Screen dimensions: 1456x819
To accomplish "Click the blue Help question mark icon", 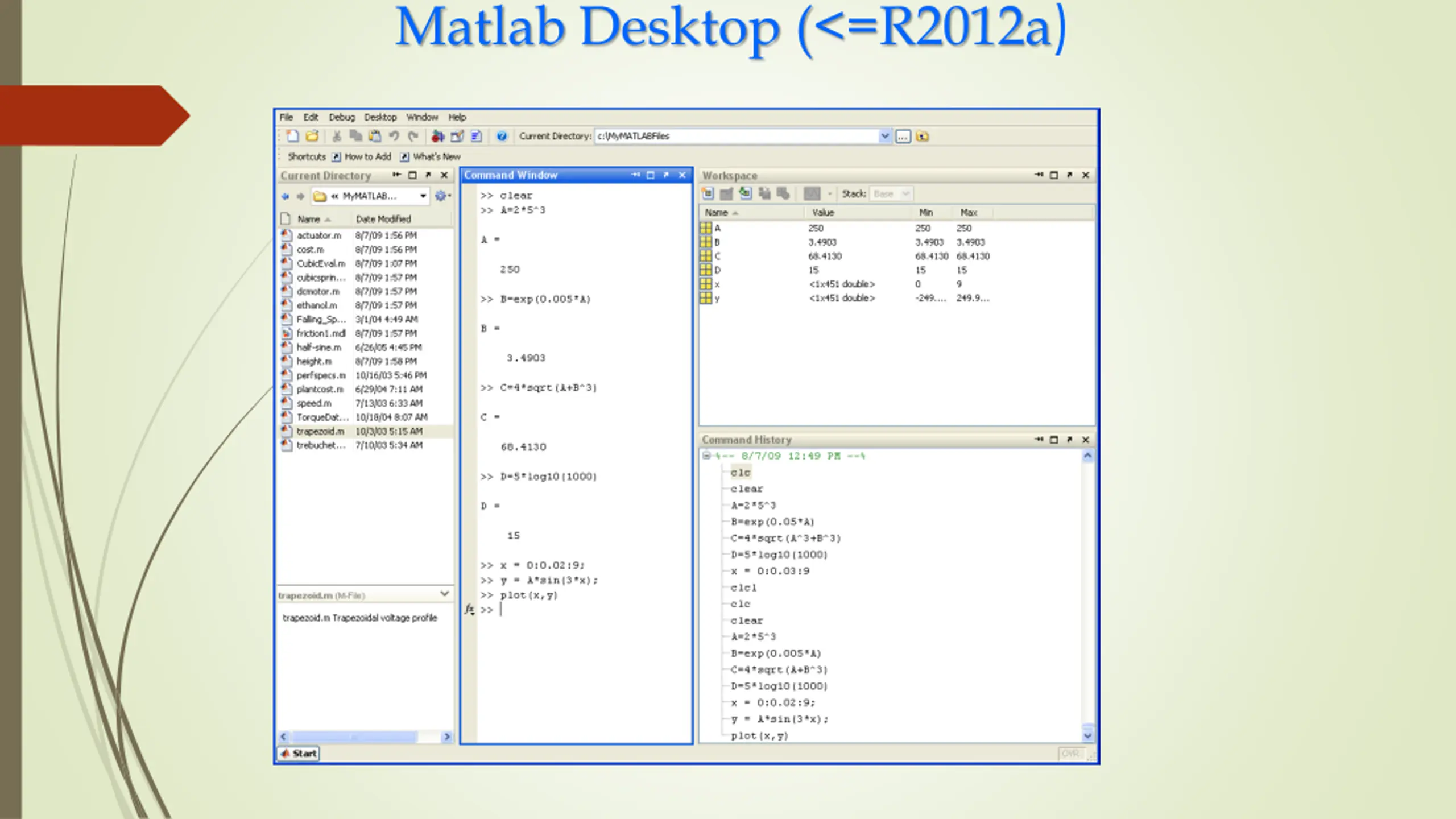I will pyautogui.click(x=501, y=136).
